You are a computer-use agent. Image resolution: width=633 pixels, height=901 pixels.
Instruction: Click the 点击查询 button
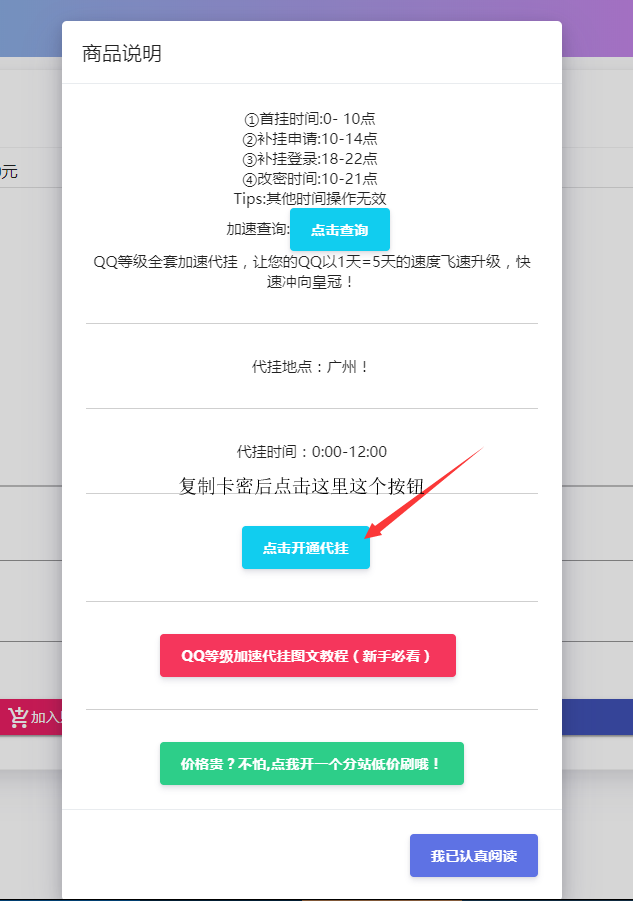pos(339,230)
